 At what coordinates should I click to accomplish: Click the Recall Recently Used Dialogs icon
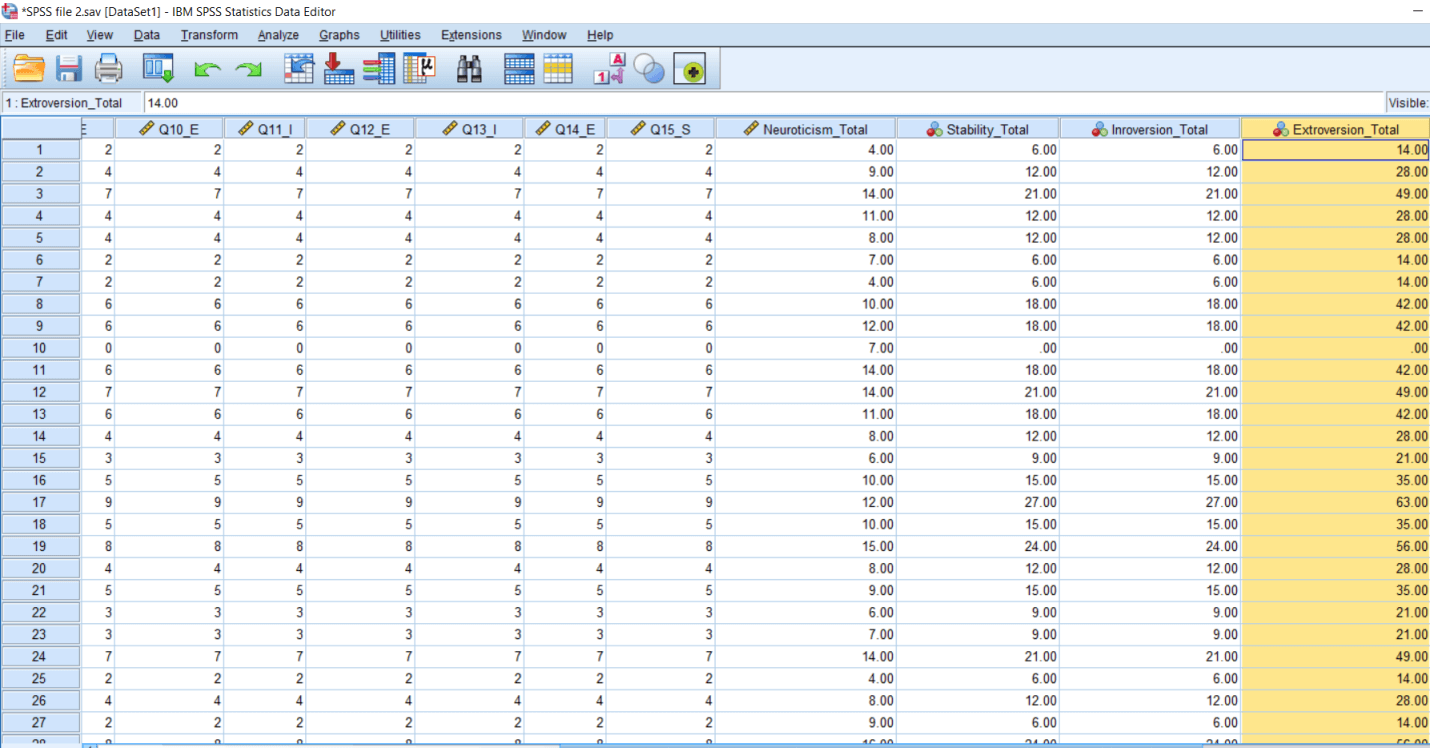pos(156,68)
